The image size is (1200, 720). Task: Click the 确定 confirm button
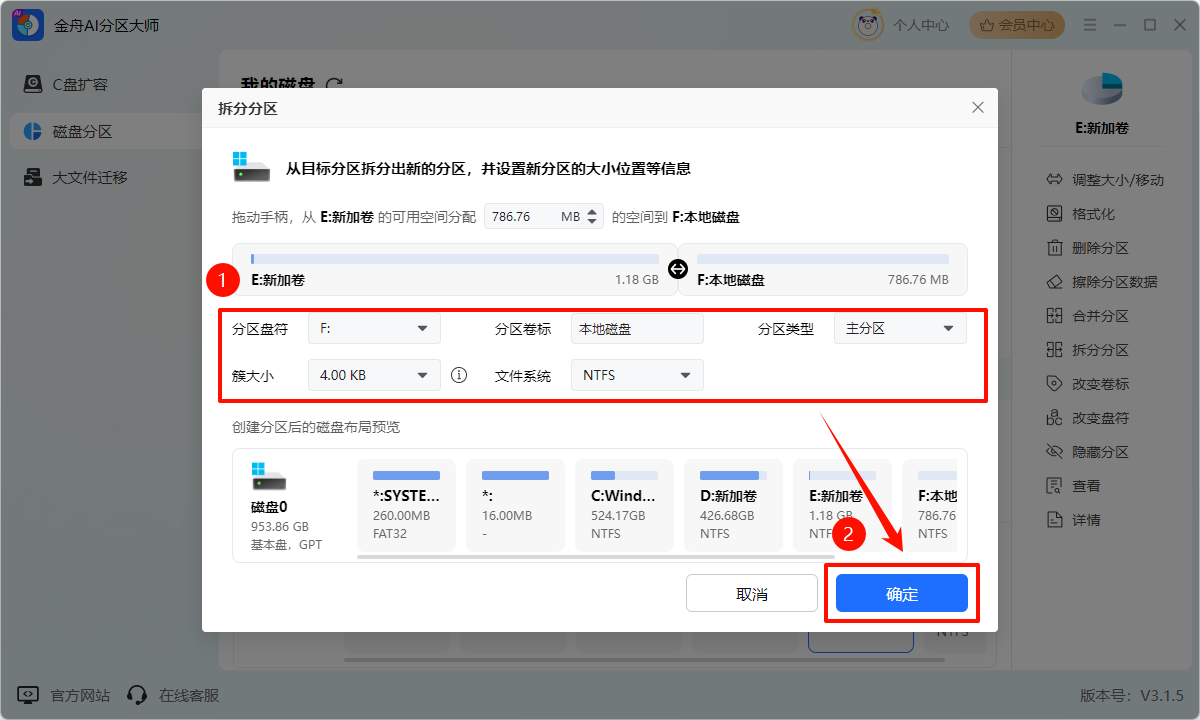(901, 594)
